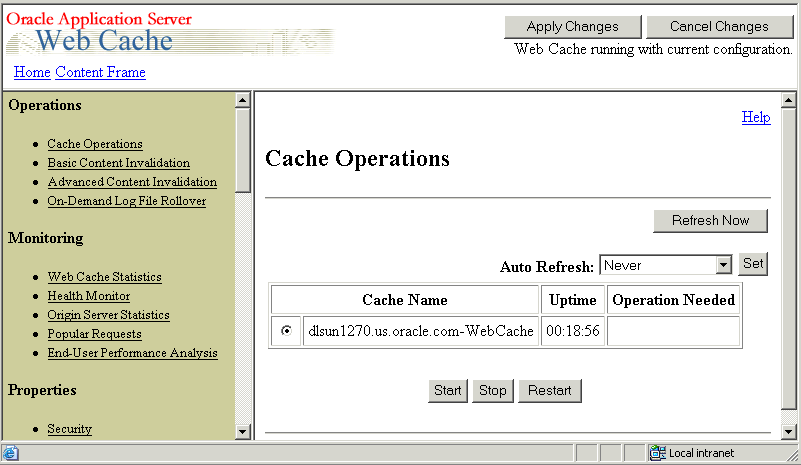Image resolution: width=801 pixels, height=465 pixels.
Task: Open Popular Requests page
Action: 95,334
